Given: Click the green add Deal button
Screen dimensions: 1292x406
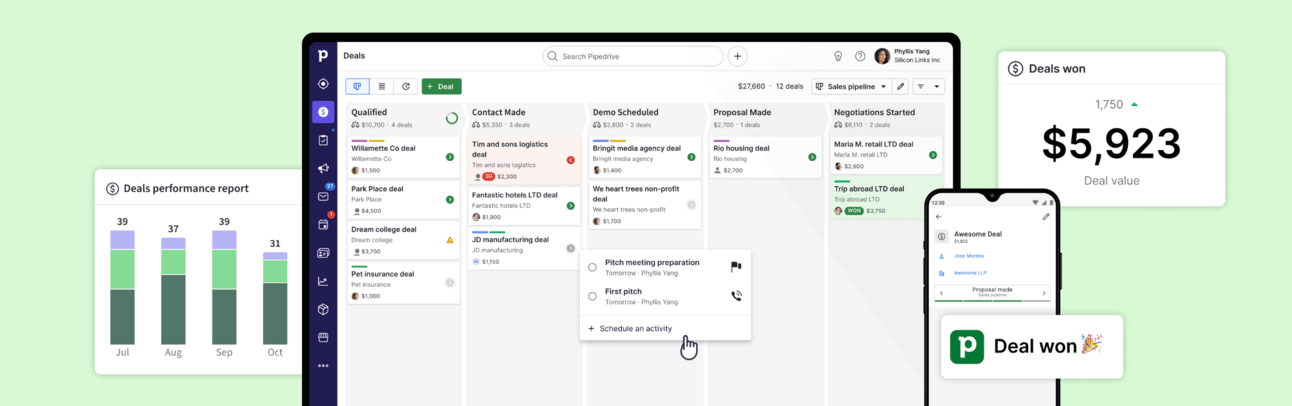Looking at the screenshot, I should pos(441,86).
